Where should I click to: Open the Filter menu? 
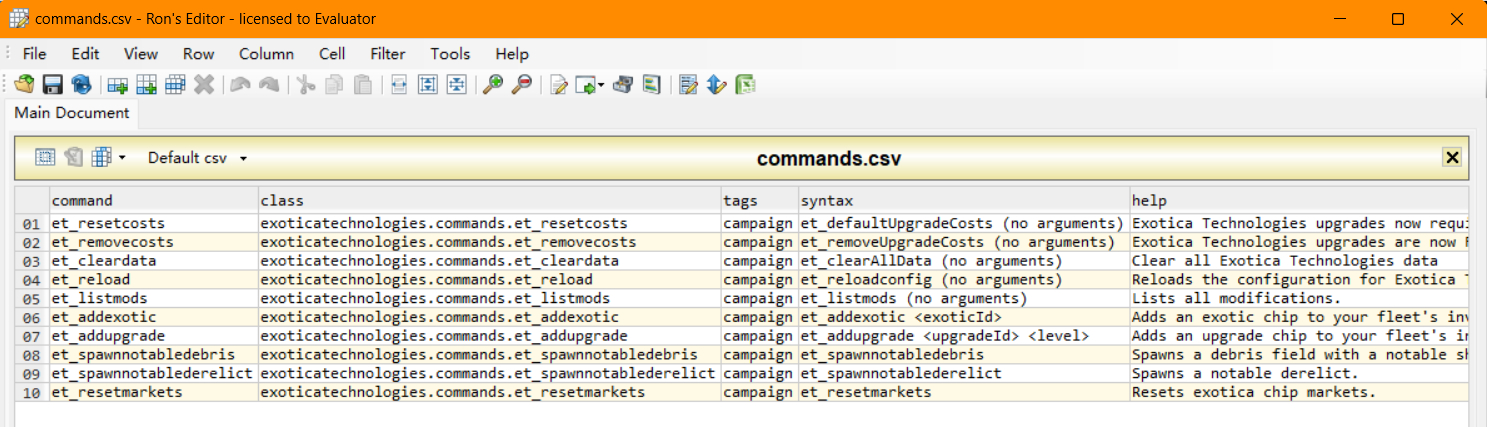click(x=388, y=54)
